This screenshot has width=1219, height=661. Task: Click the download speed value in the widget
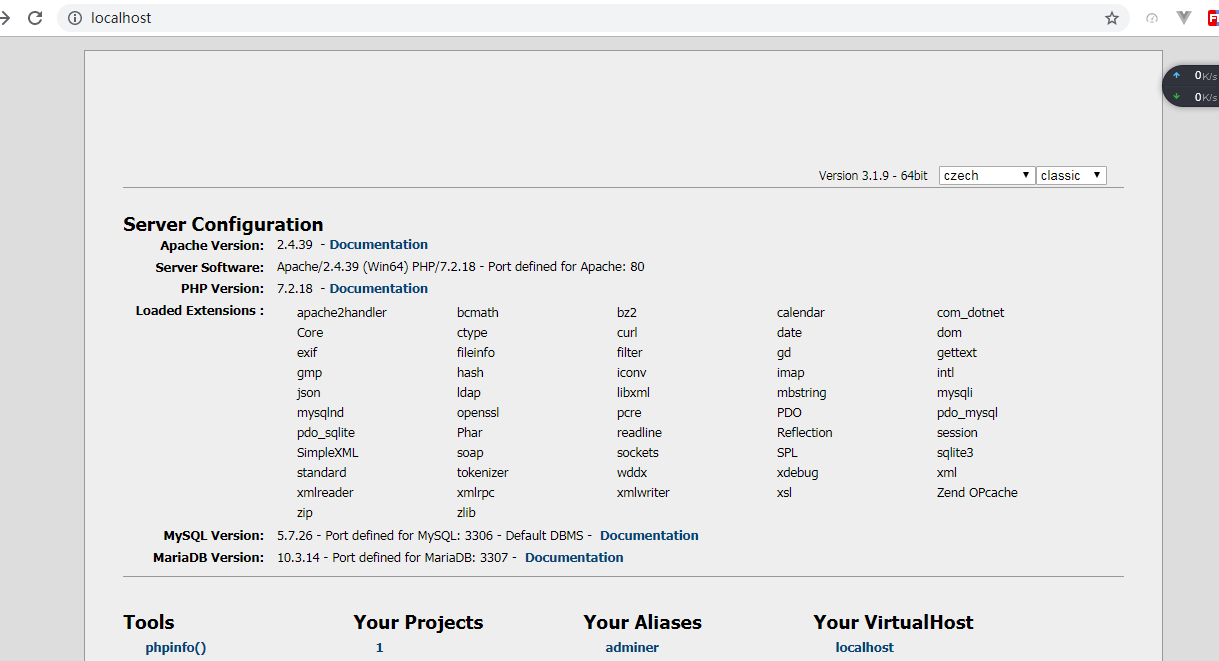[1206, 97]
